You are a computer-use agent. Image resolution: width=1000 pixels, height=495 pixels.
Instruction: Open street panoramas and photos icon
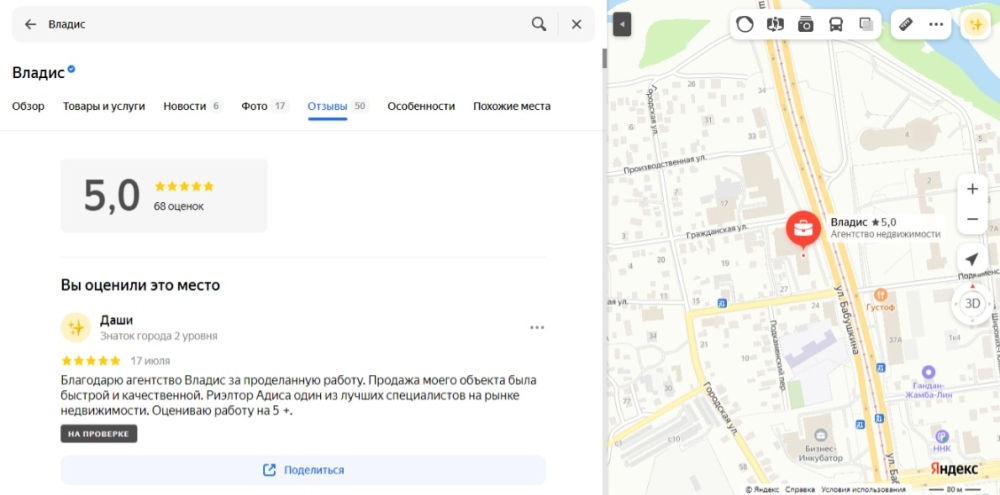(x=805, y=25)
